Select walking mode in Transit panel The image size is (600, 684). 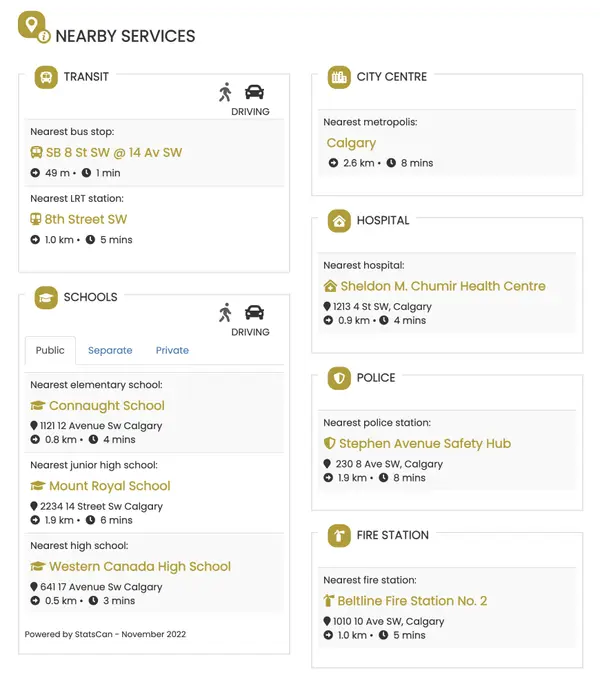[x=226, y=93]
